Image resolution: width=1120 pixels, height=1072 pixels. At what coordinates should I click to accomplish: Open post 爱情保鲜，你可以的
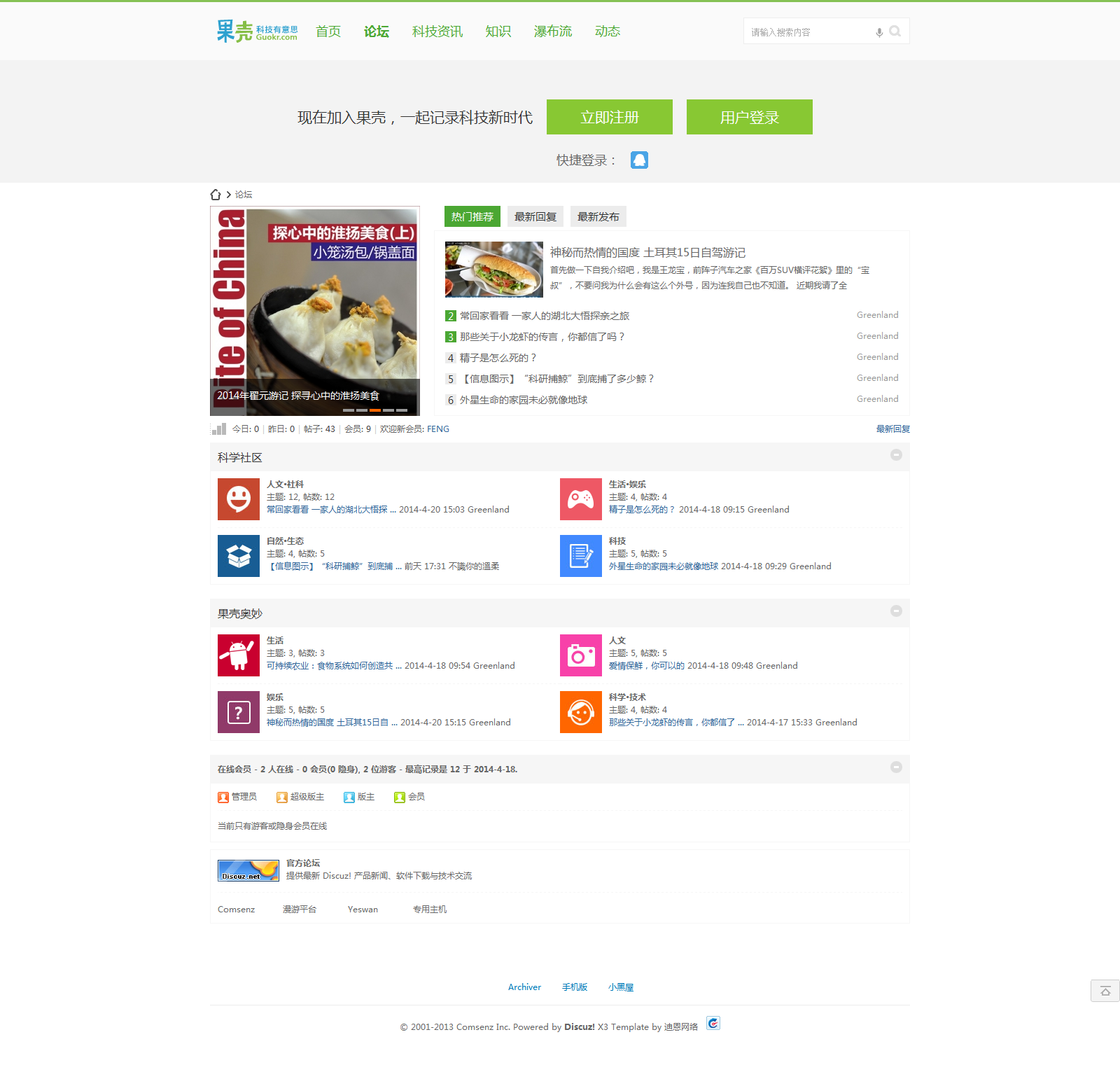tap(647, 666)
